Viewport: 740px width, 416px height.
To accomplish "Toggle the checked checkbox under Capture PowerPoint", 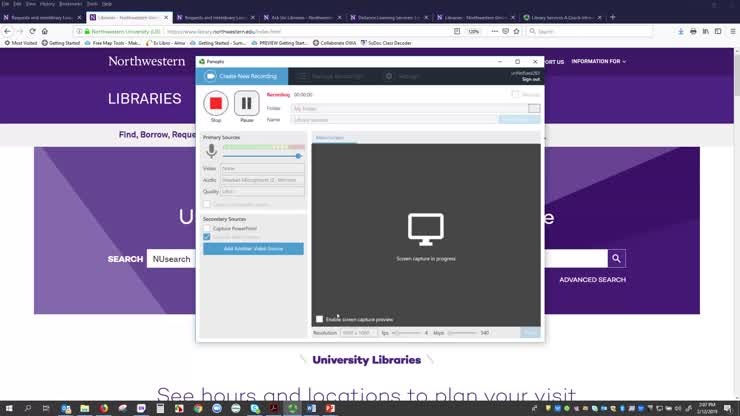I will pyautogui.click(x=207, y=237).
